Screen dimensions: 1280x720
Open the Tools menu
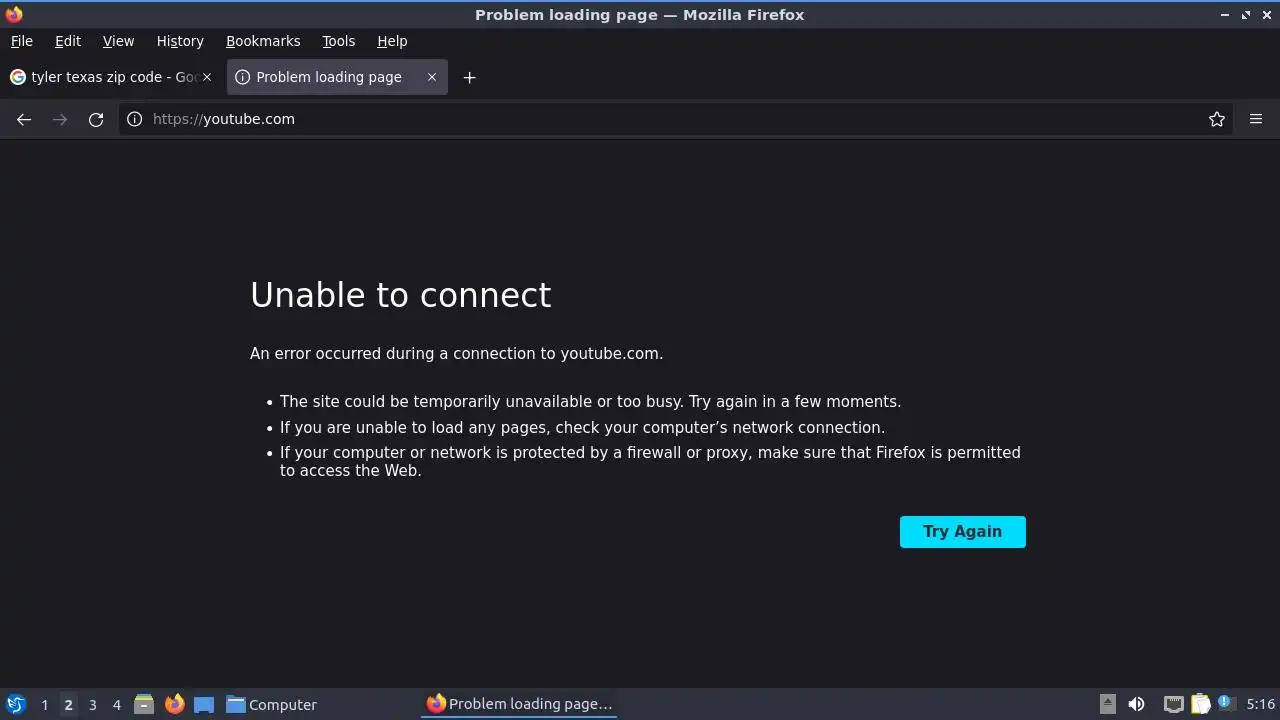(338, 41)
